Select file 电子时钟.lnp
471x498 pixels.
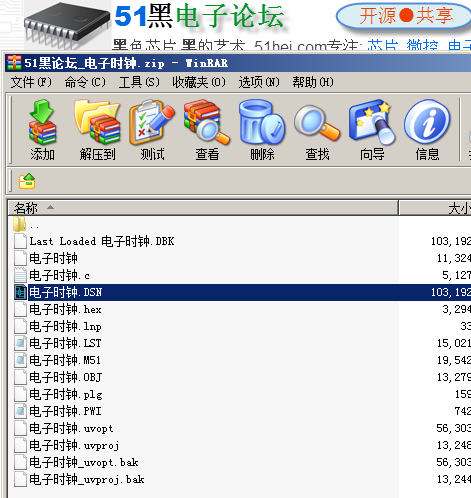coord(65,326)
